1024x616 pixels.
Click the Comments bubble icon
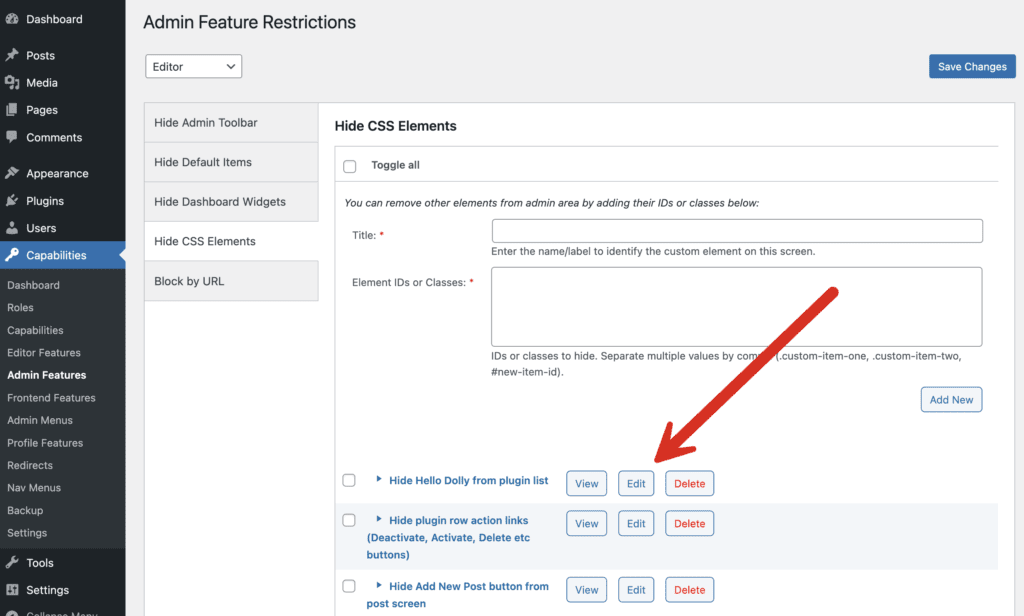click(12, 137)
